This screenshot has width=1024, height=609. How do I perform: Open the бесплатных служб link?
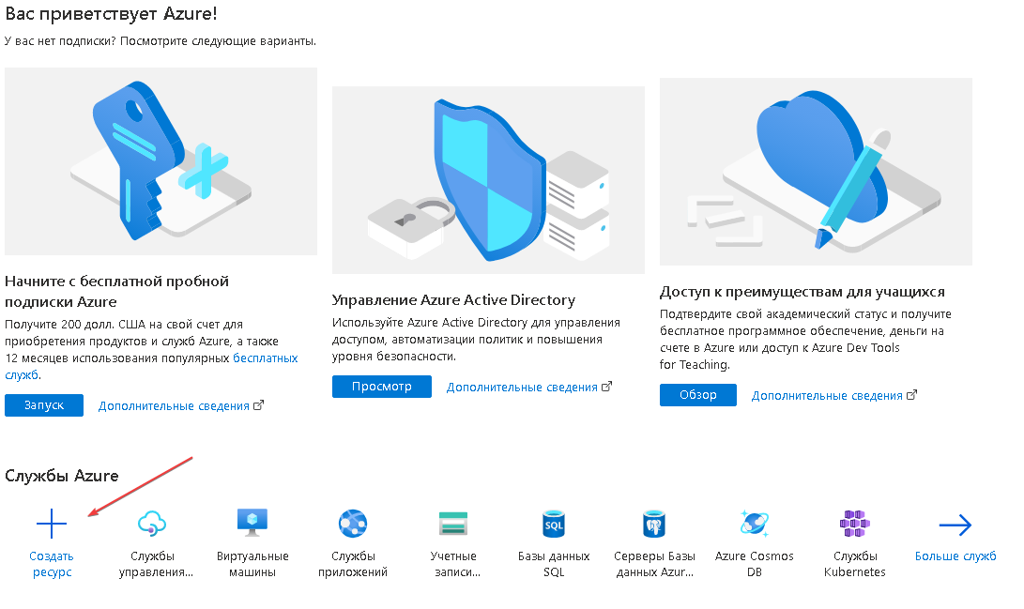pyautogui.click(x=152, y=366)
